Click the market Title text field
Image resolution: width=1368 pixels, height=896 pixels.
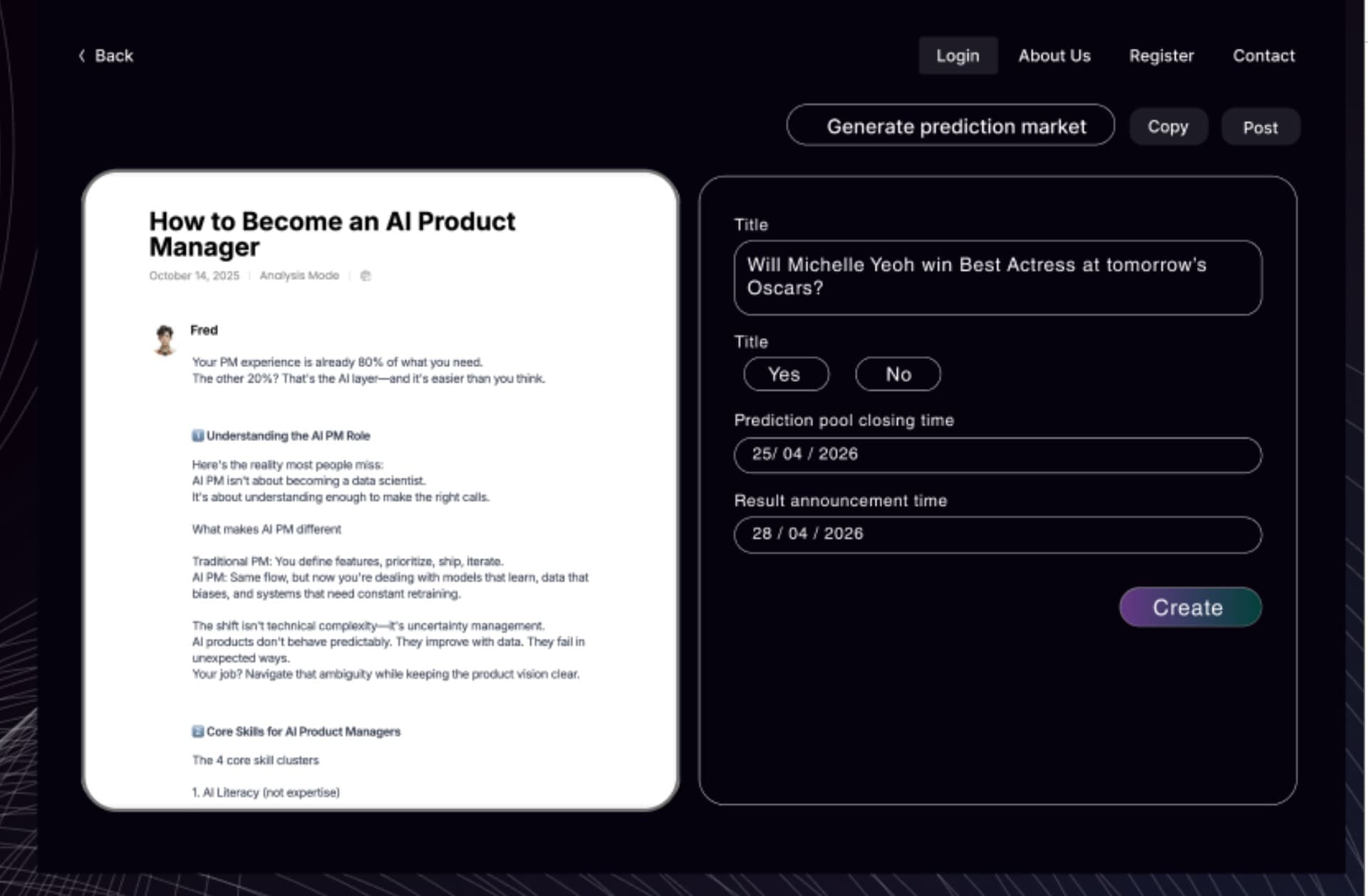(x=997, y=278)
